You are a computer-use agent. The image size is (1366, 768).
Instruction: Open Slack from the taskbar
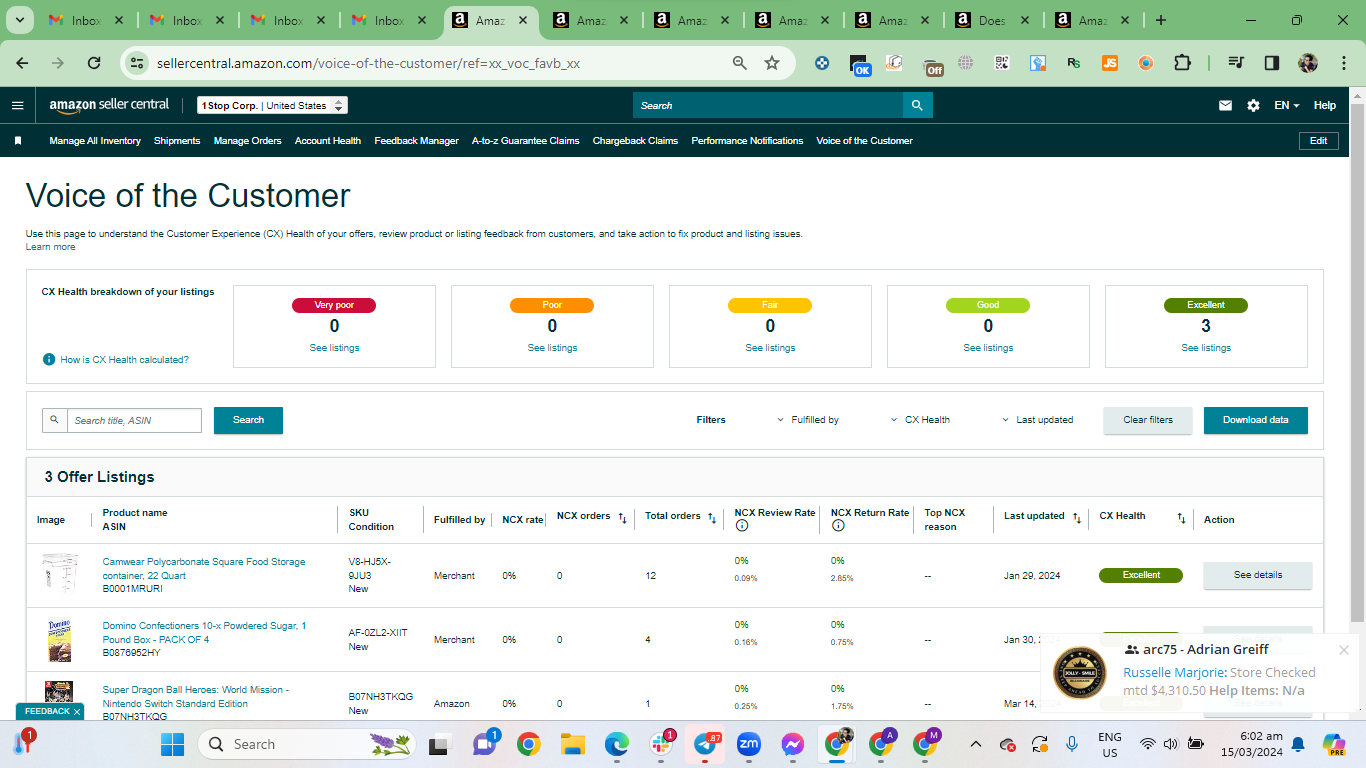point(662,745)
